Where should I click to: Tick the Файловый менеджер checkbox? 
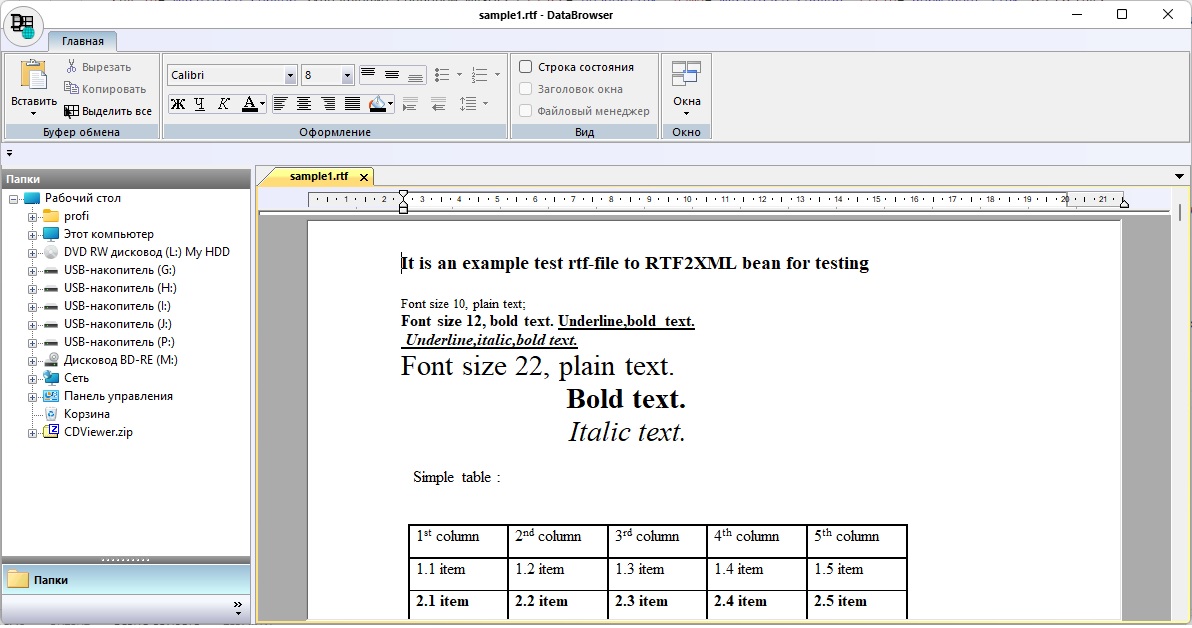pyautogui.click(x=526, y=111)
